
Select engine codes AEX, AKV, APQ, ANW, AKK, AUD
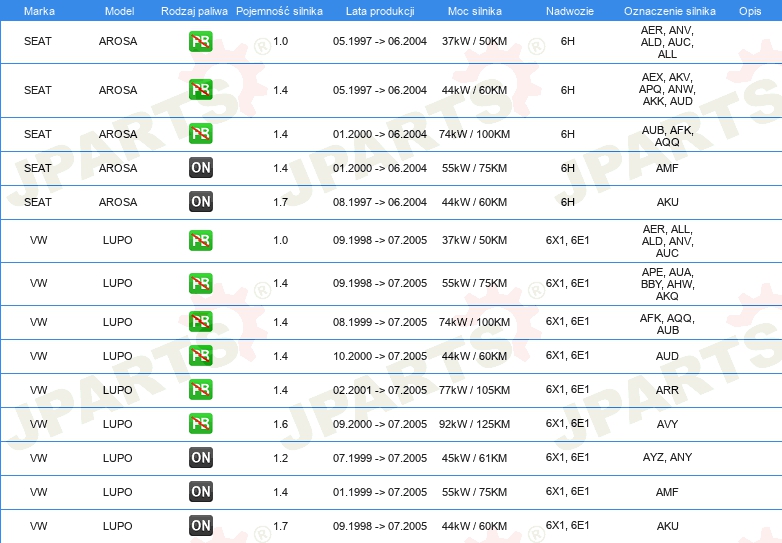667,89
